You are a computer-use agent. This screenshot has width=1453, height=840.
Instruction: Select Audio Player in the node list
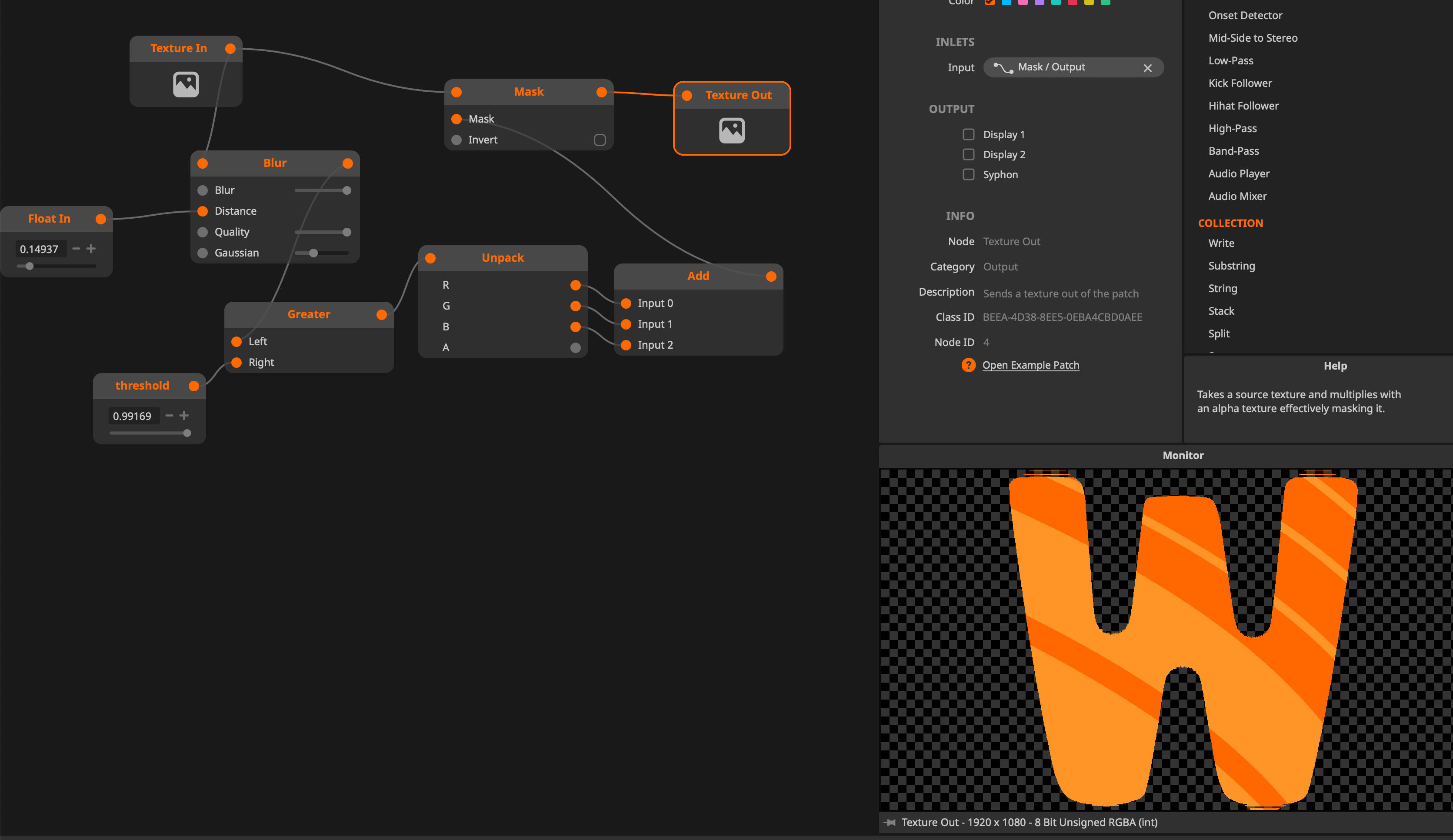[x=1239, y=173]
